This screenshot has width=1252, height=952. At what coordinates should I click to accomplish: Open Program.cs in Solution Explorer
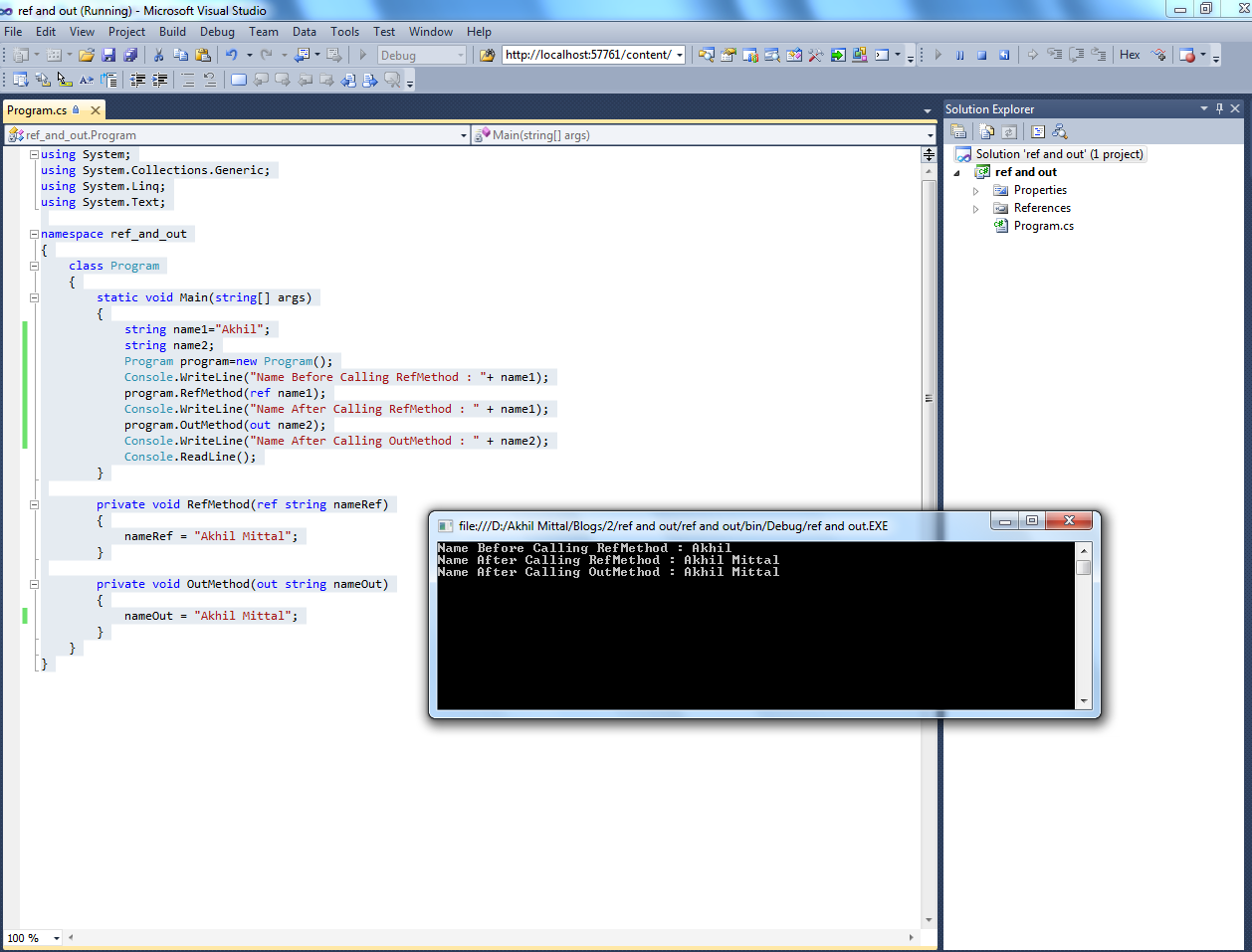tap(1043, 226)
